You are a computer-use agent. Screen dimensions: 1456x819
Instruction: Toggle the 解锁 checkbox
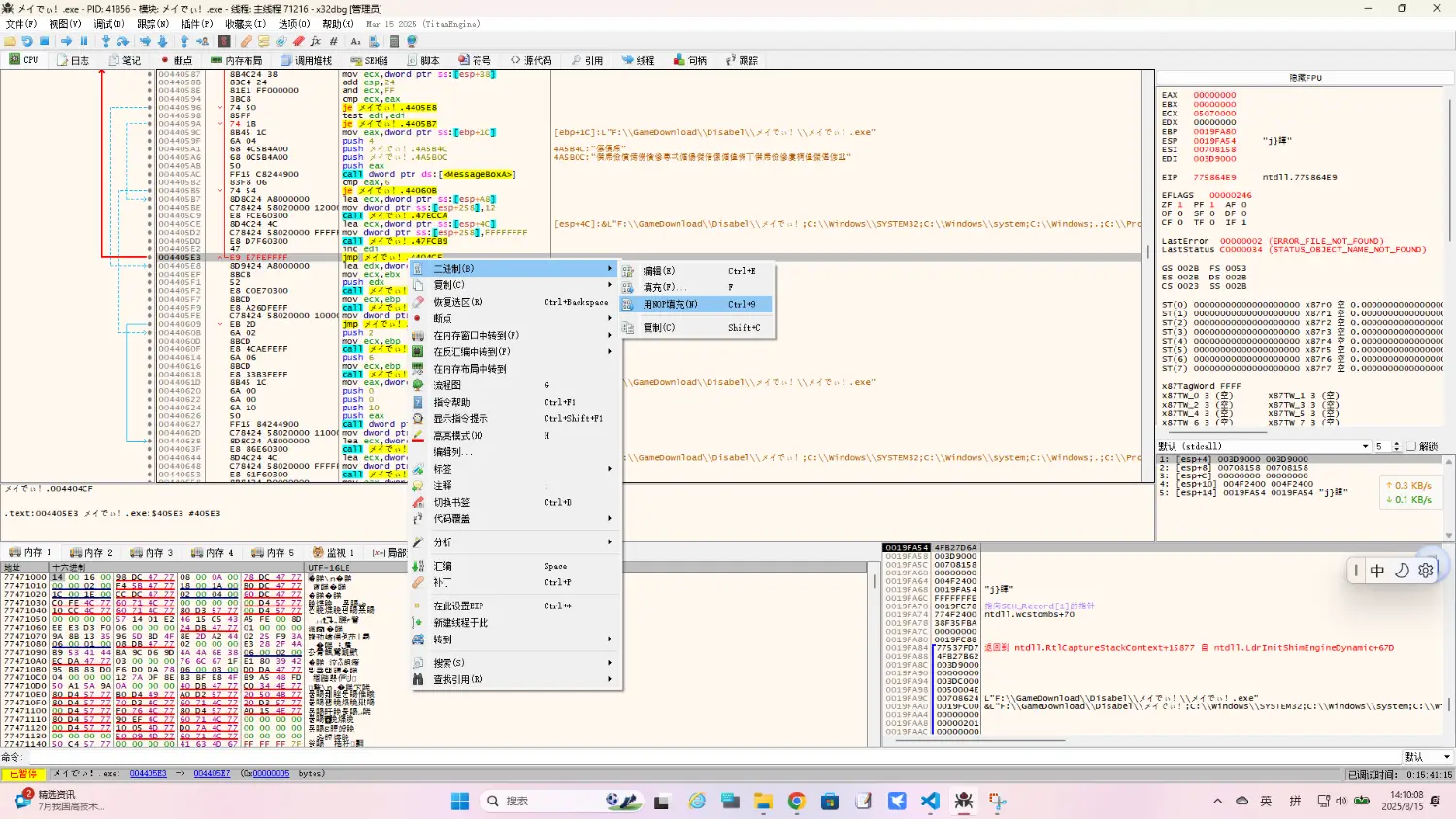[1410, 446]
